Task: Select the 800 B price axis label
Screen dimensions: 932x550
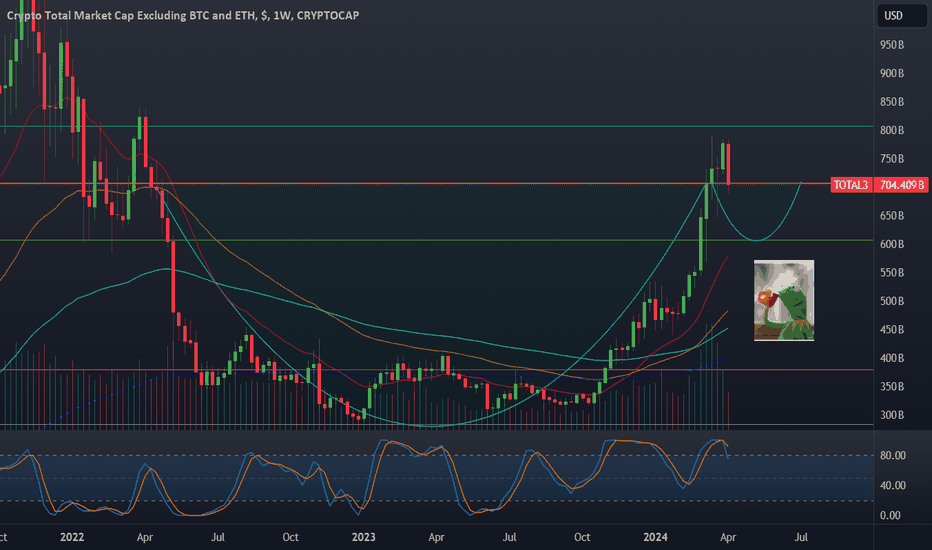Action: click(892, 130)
